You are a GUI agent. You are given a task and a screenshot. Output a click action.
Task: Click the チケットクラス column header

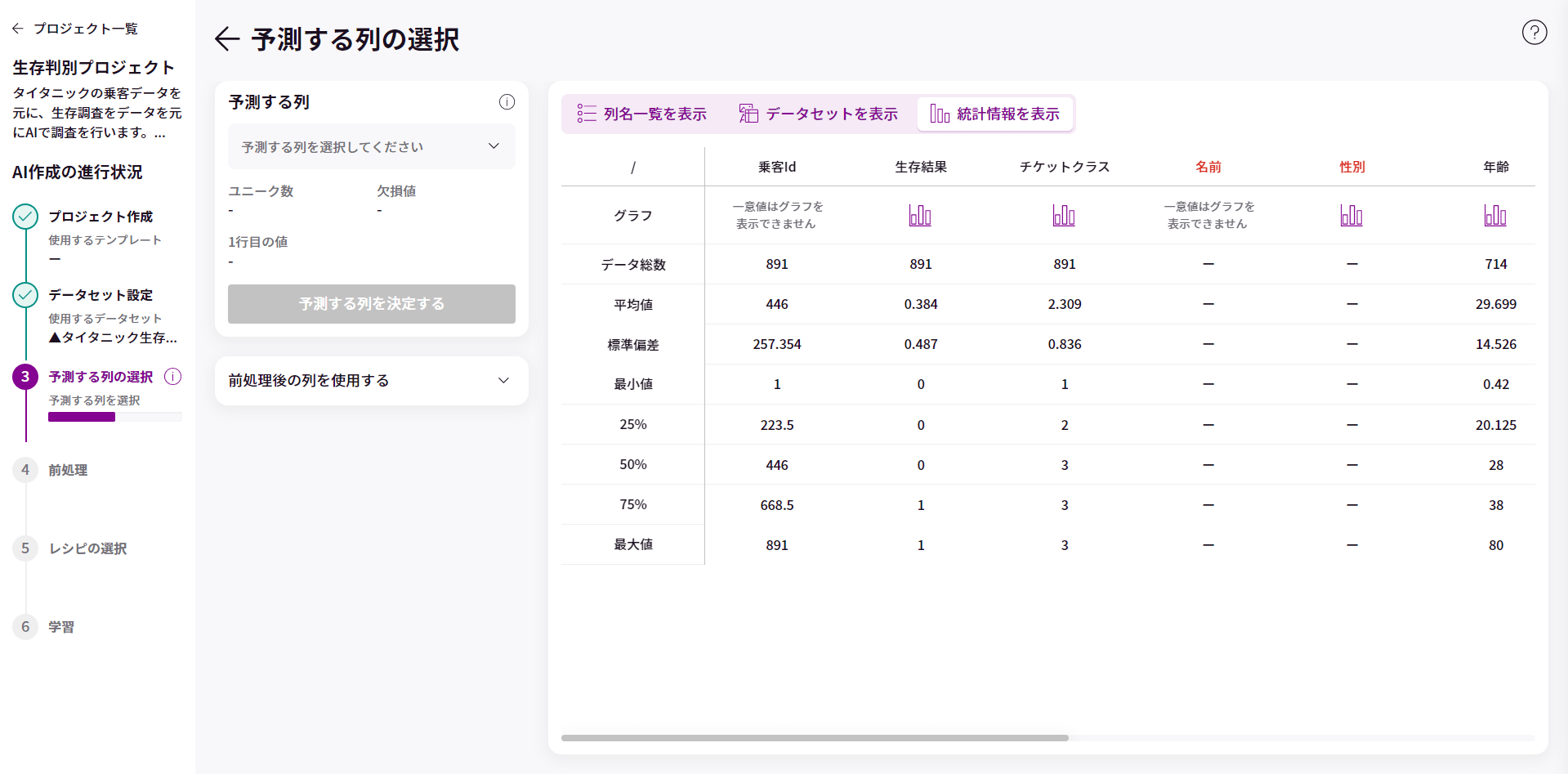coord(1065,168)
